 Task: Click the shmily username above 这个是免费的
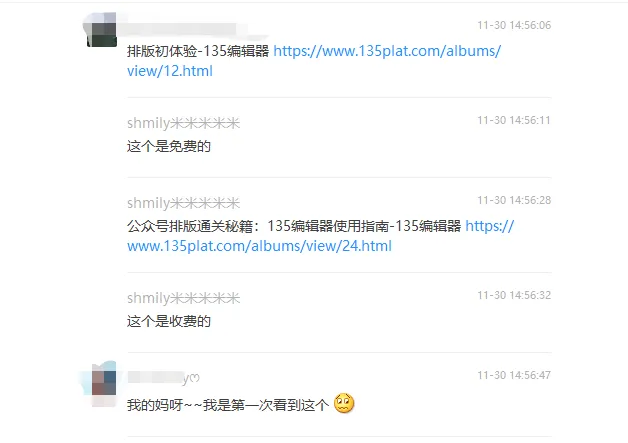pos(183,123)
